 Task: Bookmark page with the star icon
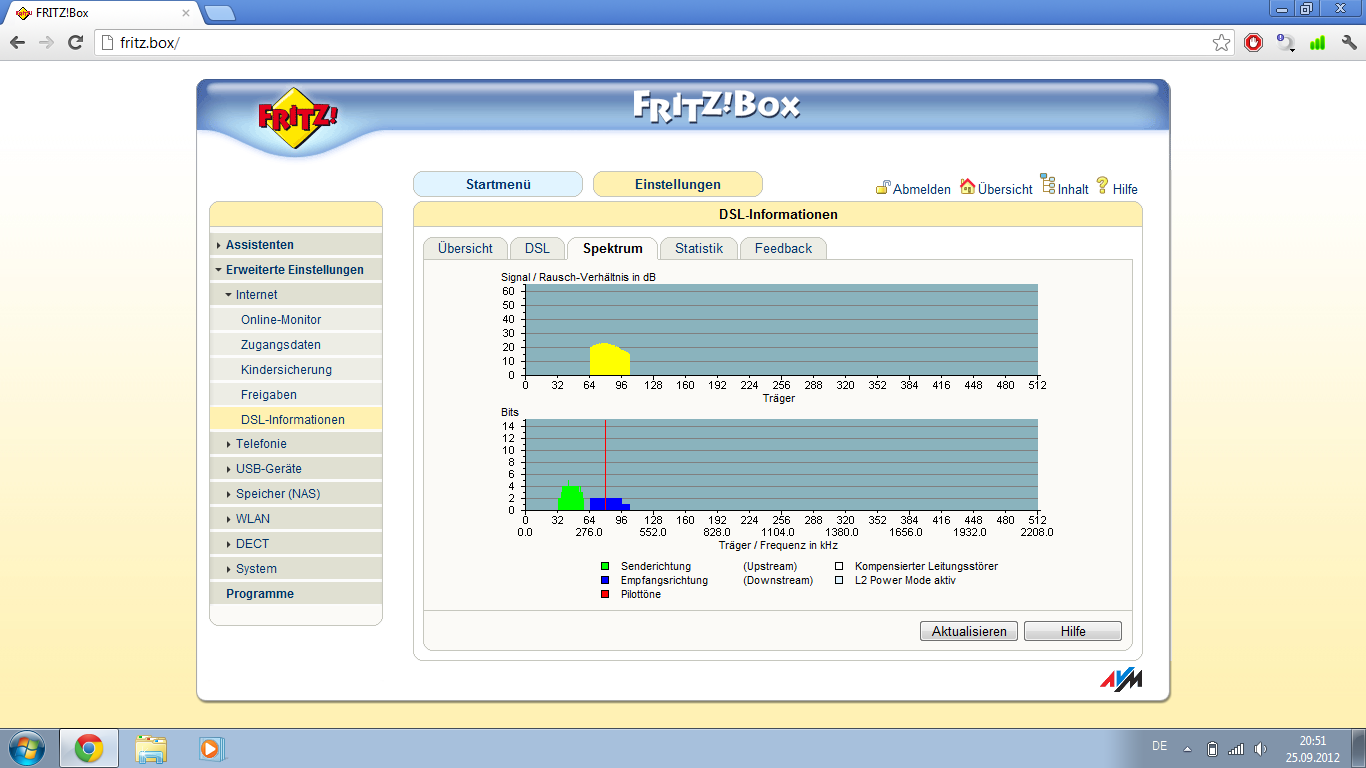coord(1221,43)
